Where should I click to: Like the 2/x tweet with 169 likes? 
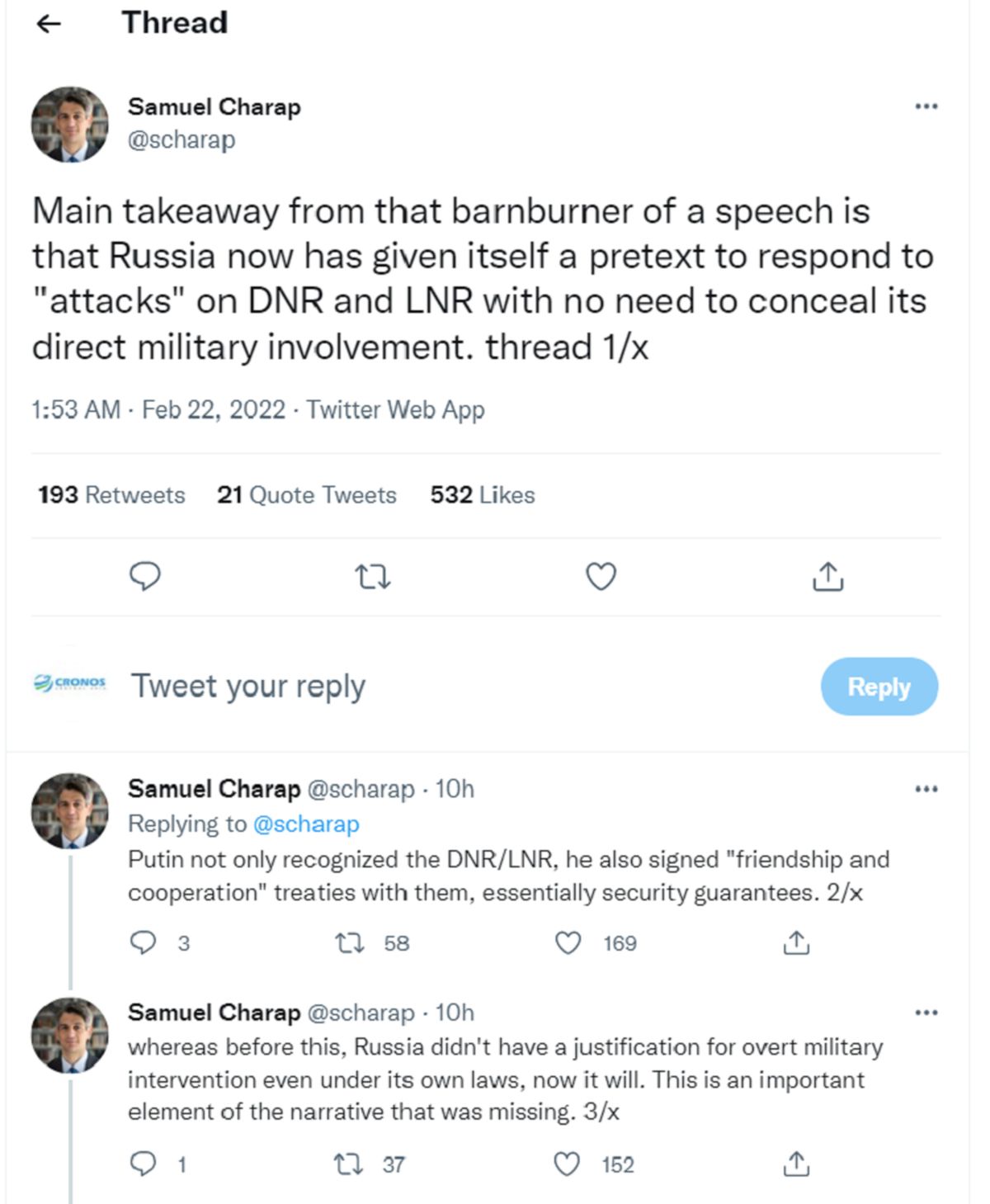click(568, 942)
